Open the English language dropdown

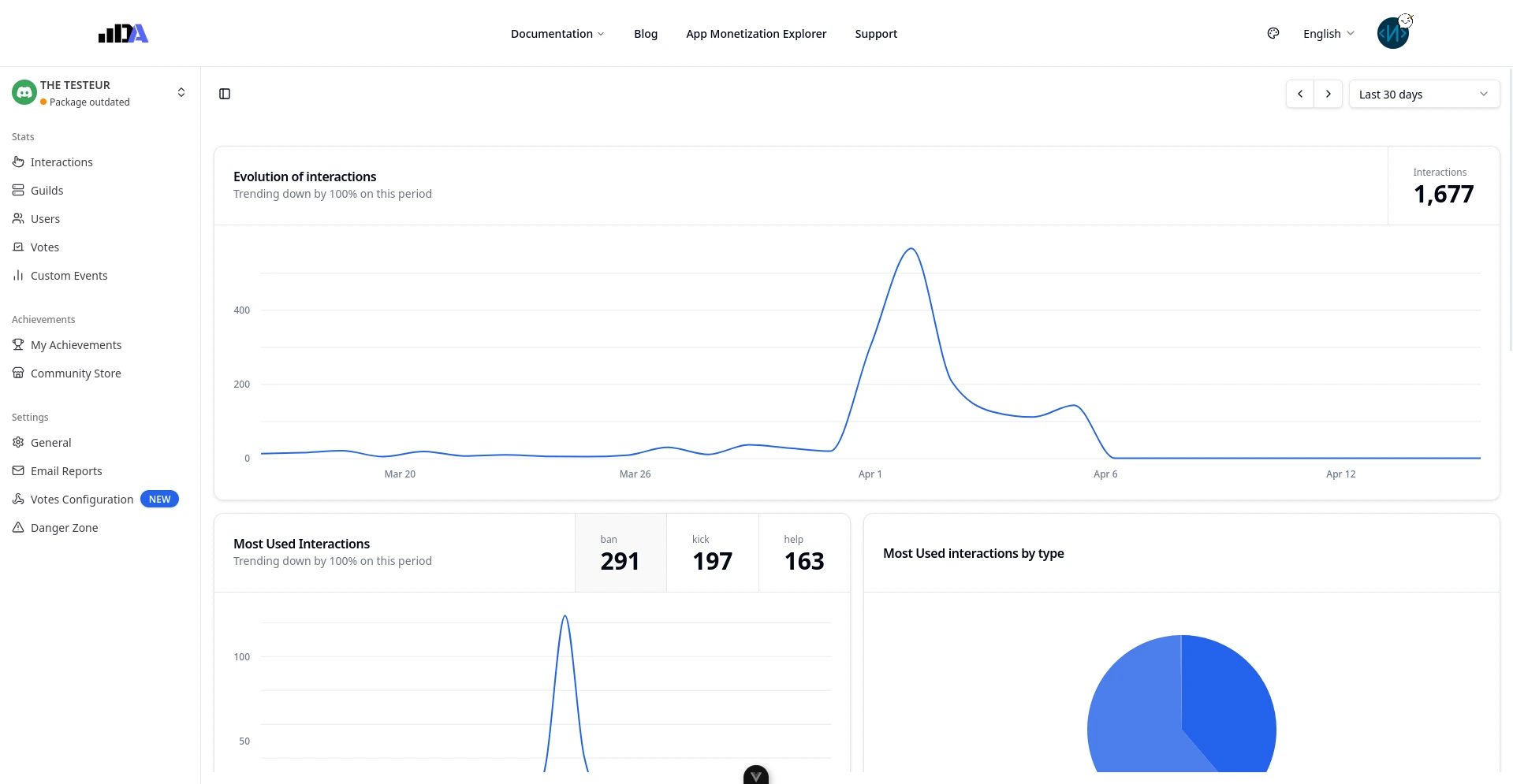click(1328, 33)
